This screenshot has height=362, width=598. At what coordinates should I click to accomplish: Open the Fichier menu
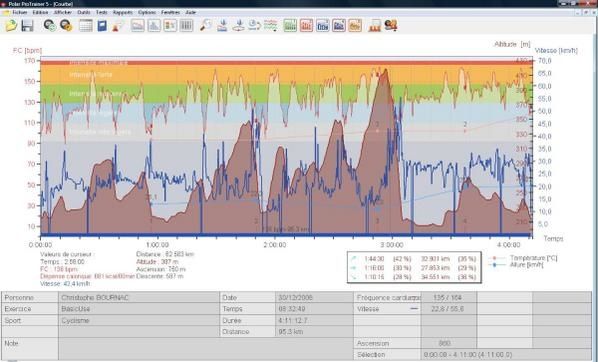[x=19, y=12]
